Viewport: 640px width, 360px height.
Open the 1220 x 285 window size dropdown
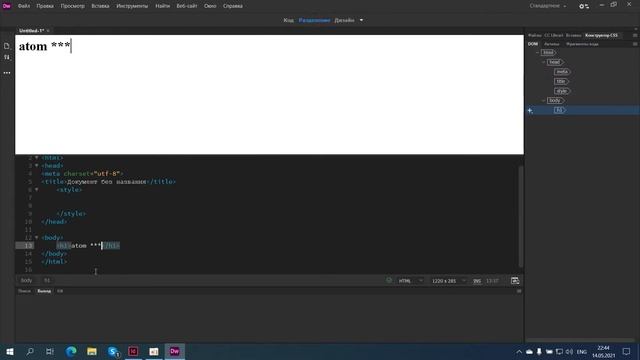click(x=449, y=281)
